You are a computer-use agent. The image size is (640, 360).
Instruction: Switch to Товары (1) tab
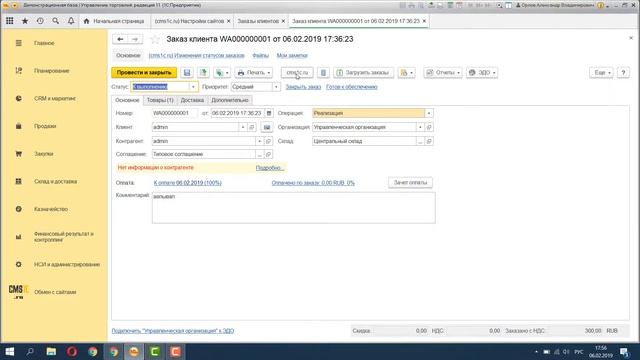coord(160,100)
